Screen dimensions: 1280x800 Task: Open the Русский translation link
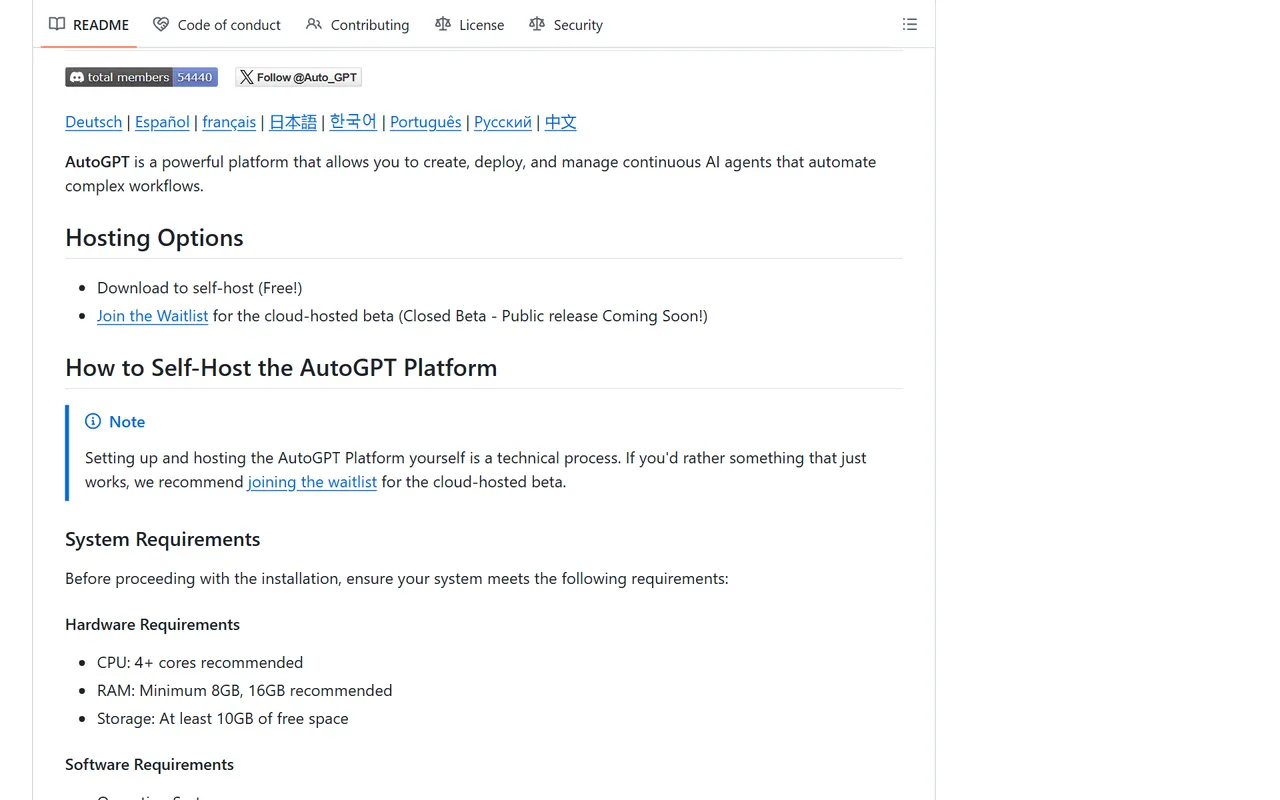point(503,122)
